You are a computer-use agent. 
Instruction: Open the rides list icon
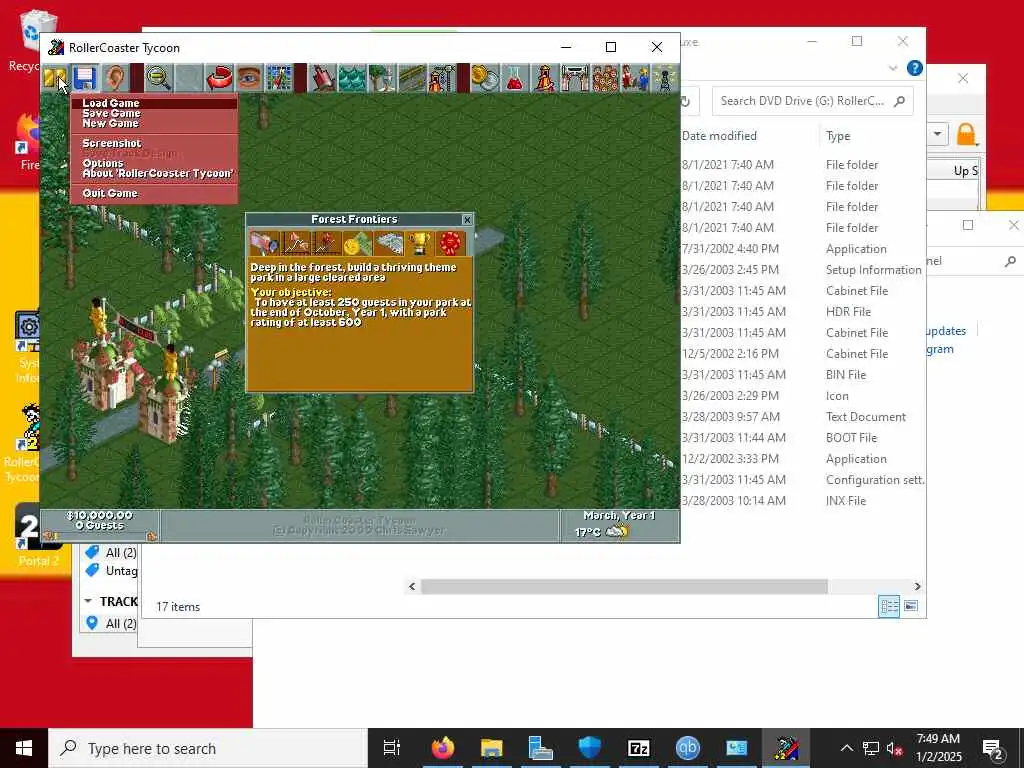coord(545,78)
